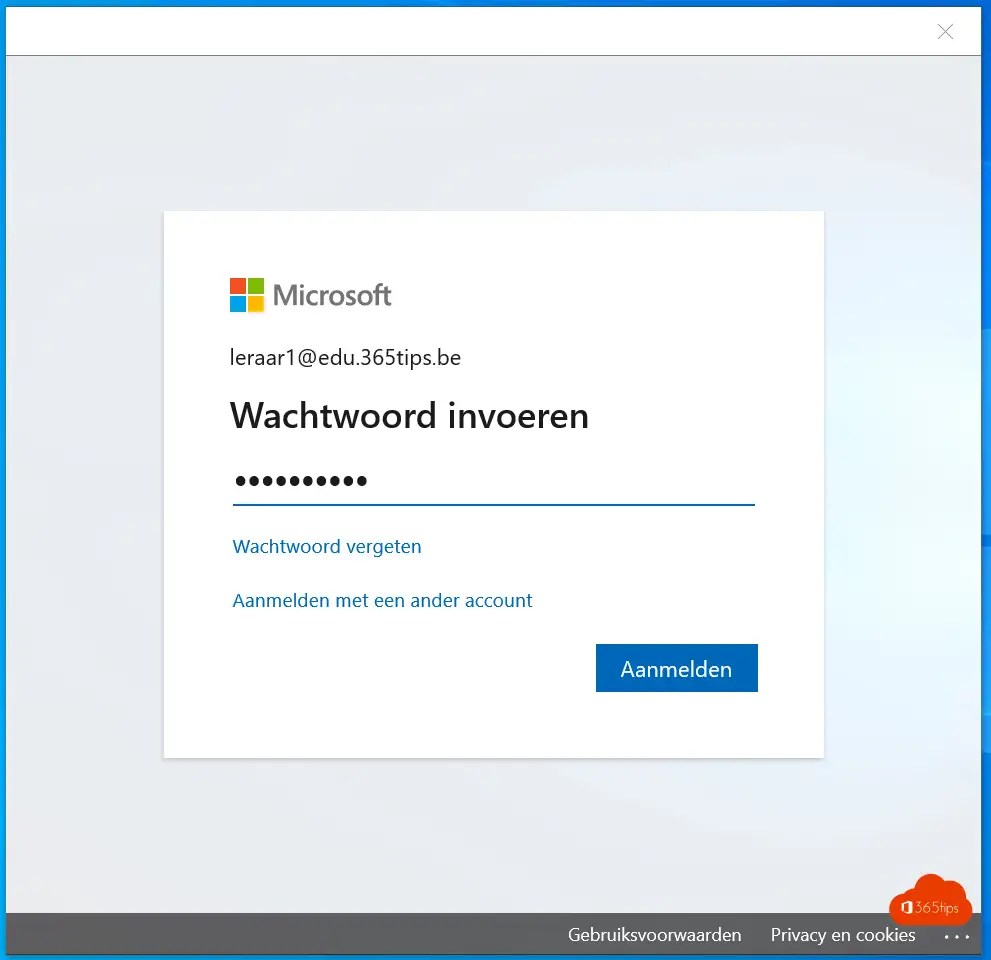Focus the password input field
The height and width of the screenshot is (960, 991).
tap(494, 481)
